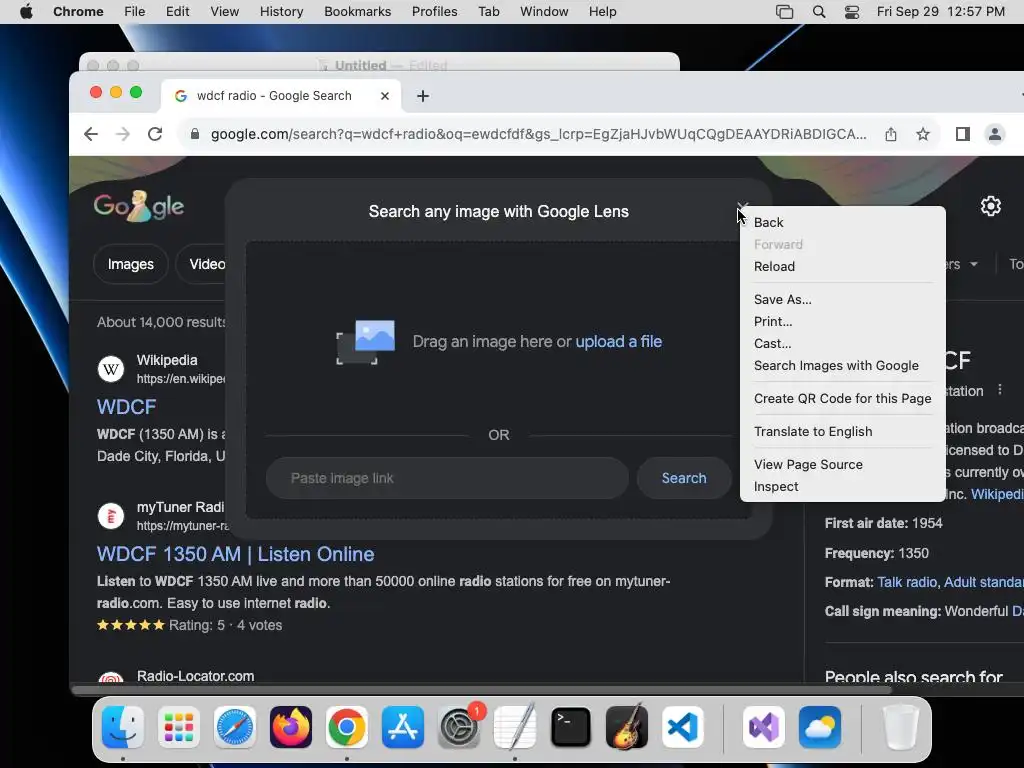Open System Settings from the dock
The height and width of the screenshot is (768, 1024).
(x=458, y=727)
